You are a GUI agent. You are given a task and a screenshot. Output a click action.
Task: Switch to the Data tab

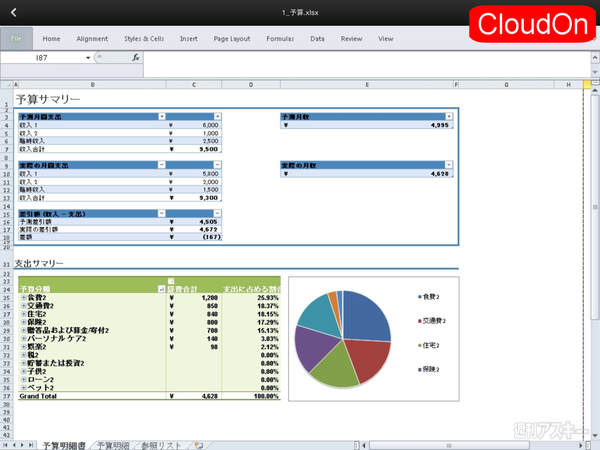(317, 39)
